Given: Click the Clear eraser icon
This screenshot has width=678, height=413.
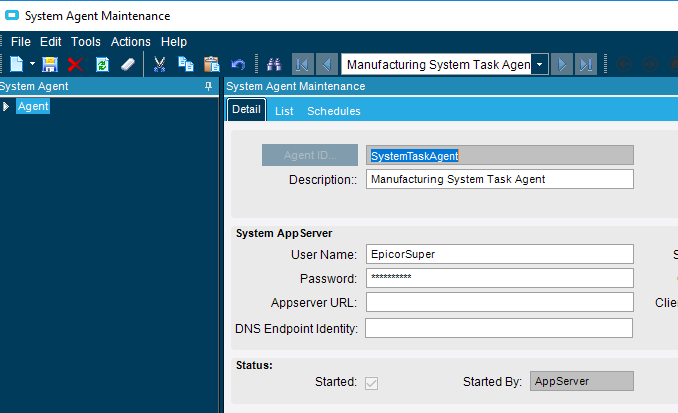Looking at the screenshot, I should click(128, 64).
